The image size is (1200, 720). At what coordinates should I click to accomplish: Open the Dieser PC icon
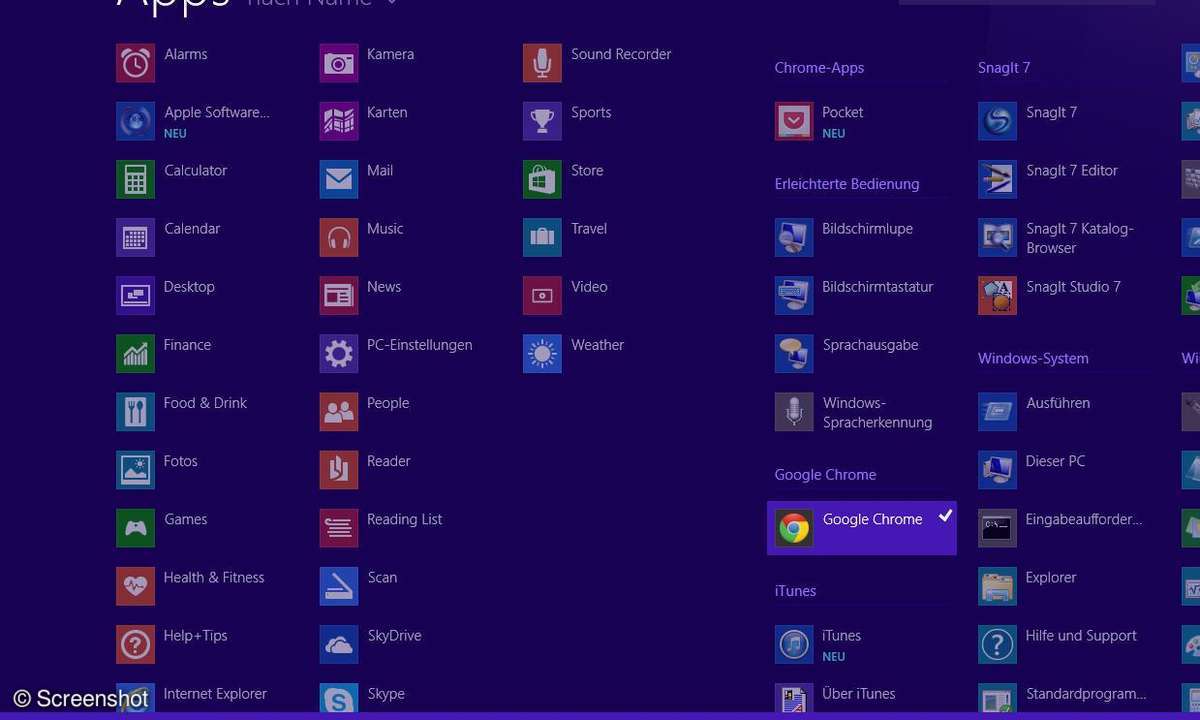pyautogui.click(x=997, y=469)
